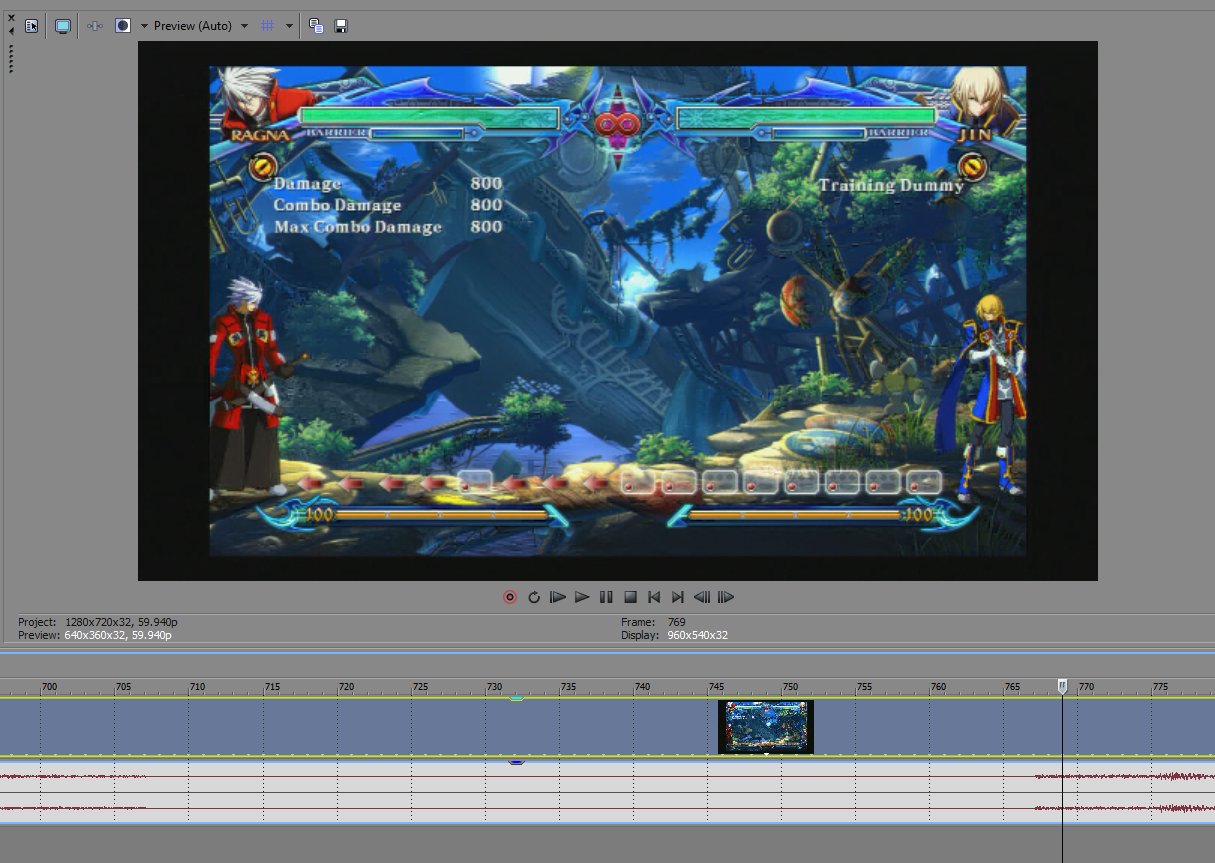This screenshot has width=1215, height=863.
Task: Open Preview (Auto) quality dropdown
Action: (201, 26)
